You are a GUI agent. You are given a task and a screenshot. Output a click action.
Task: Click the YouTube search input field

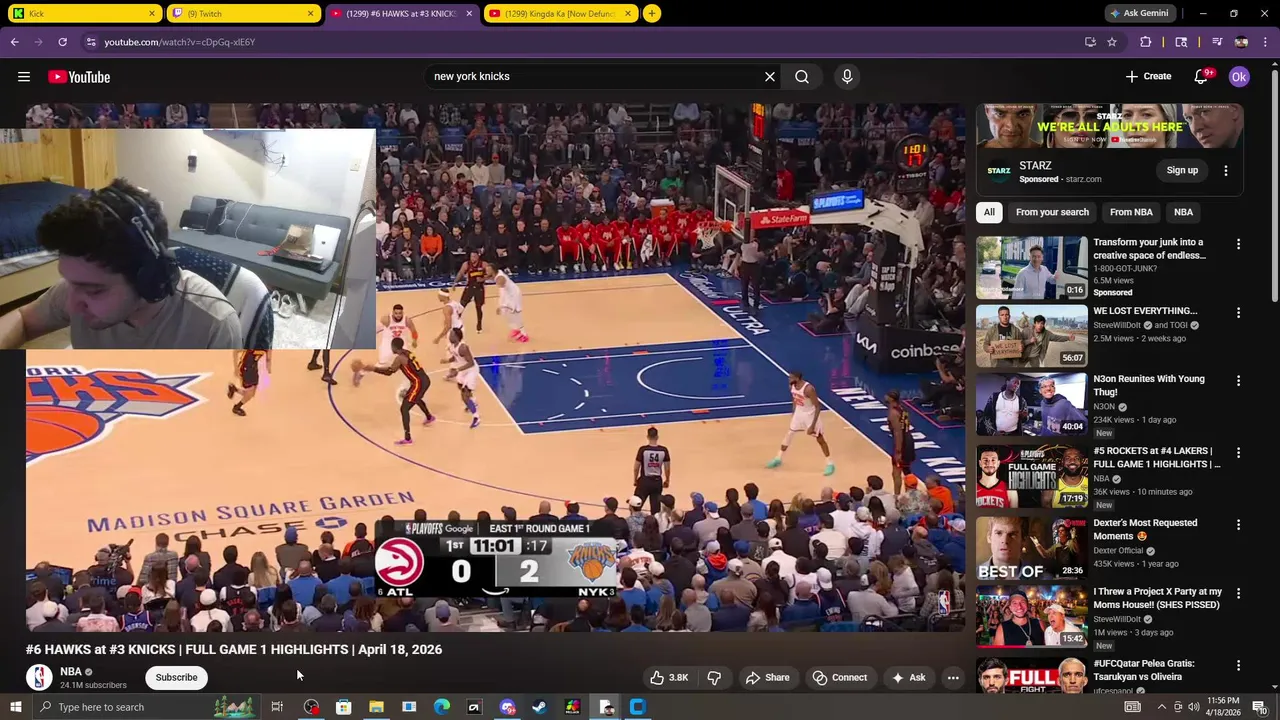pyautogui.click(x=595, y=77)
